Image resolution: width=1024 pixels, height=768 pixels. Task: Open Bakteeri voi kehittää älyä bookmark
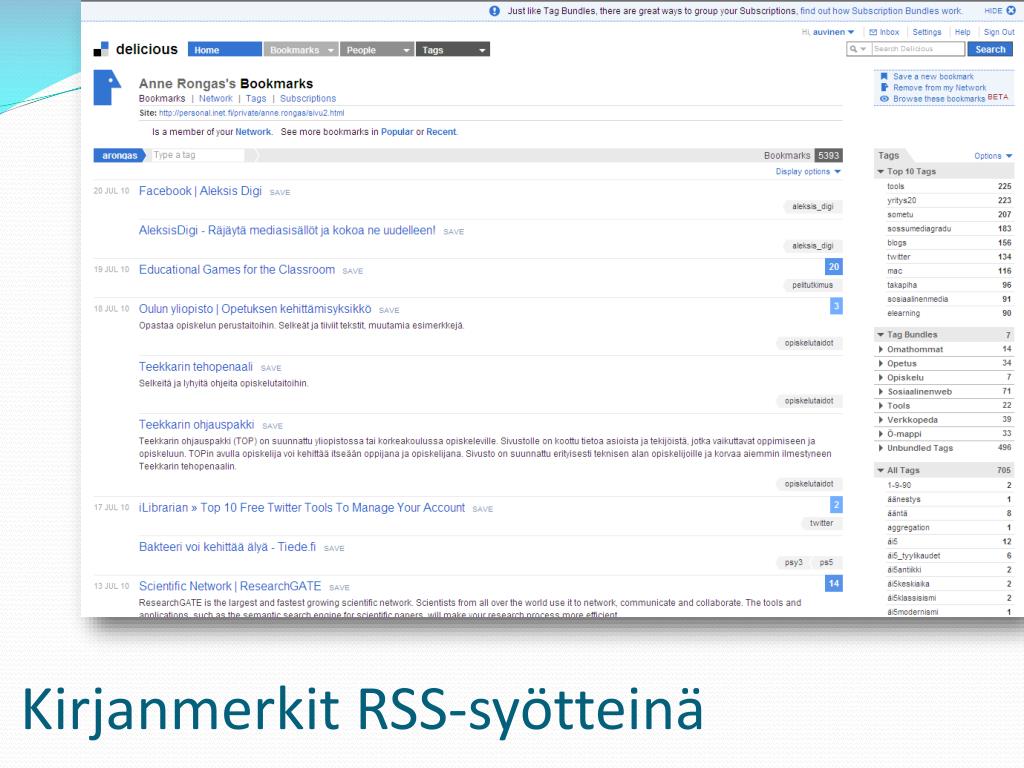click(x=227, y=547)
